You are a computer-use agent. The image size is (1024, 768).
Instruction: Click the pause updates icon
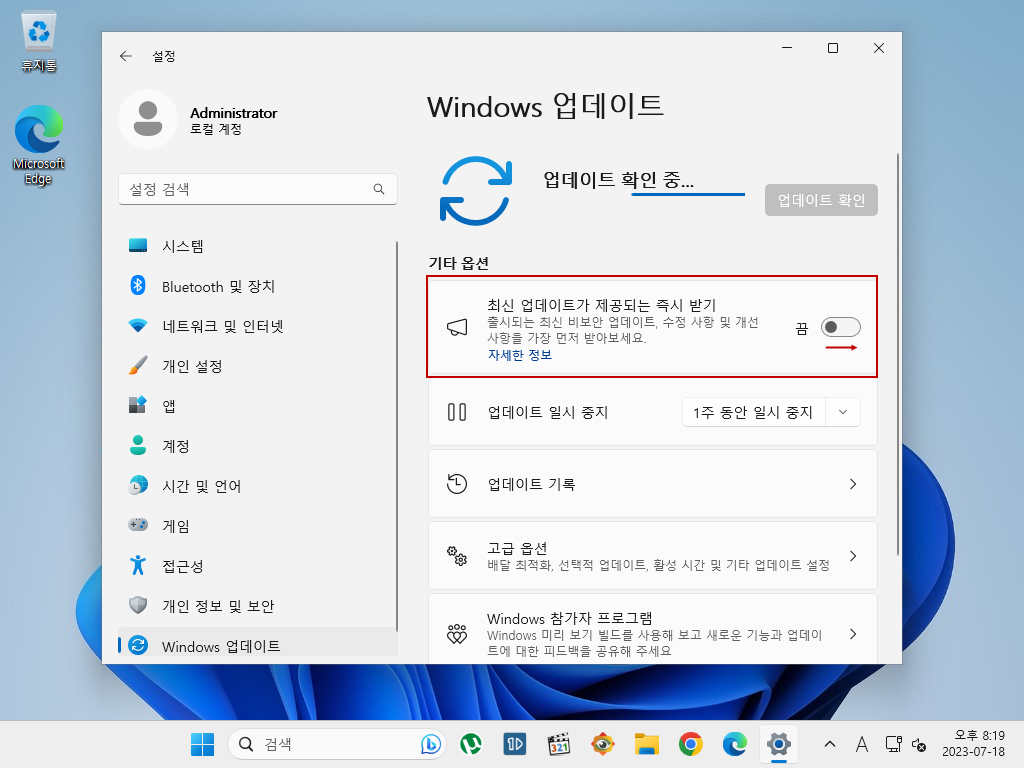(456, 412)
